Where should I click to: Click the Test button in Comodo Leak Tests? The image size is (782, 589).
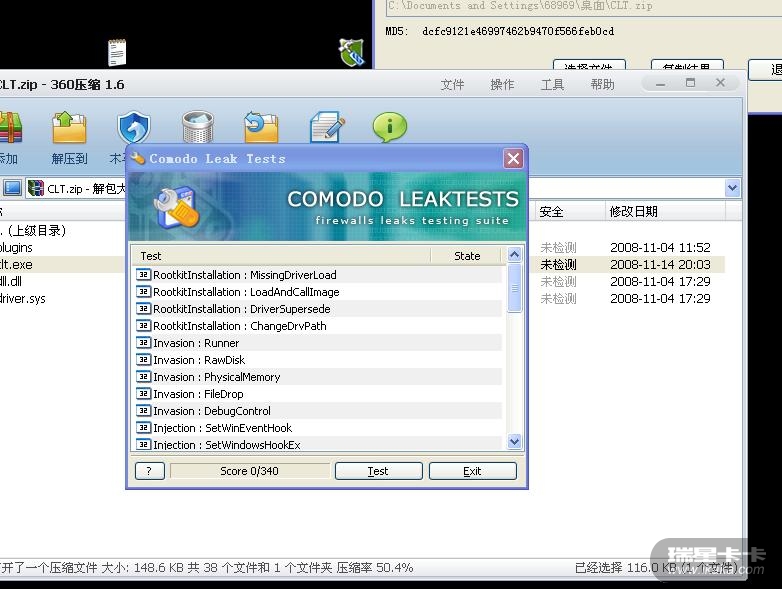click(x=379, y=471)
